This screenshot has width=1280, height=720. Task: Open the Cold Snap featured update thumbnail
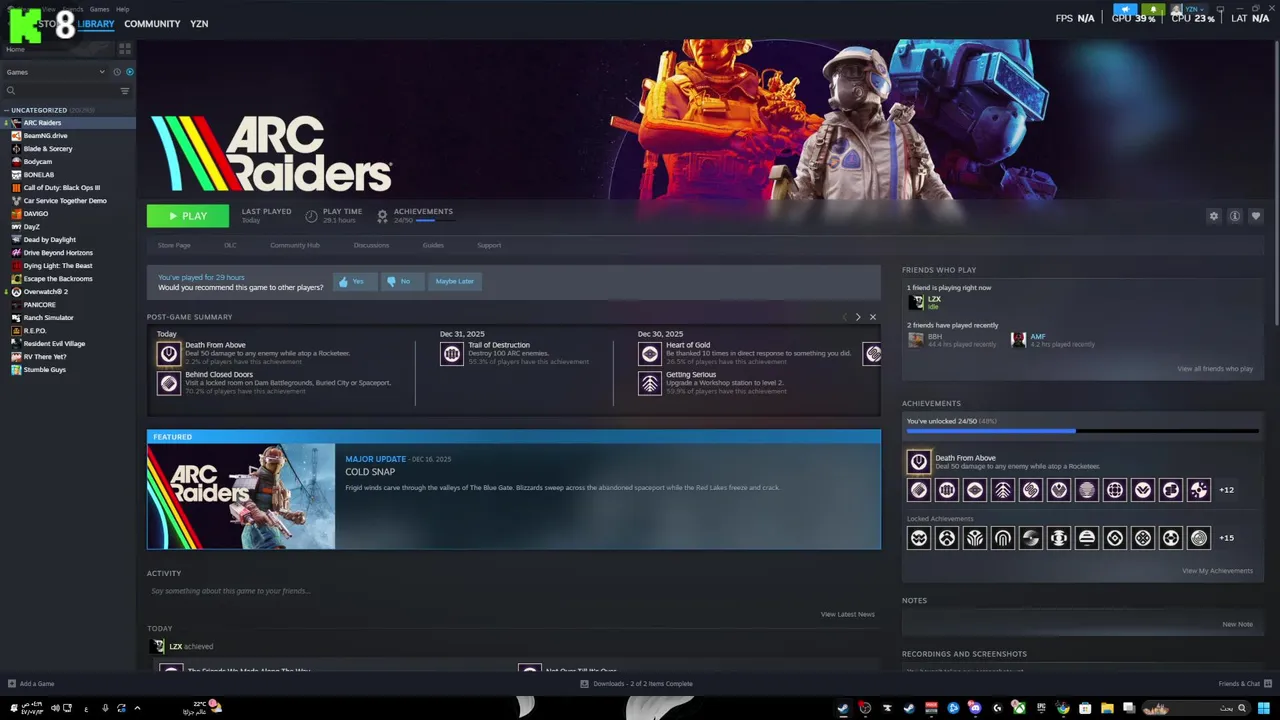tap(241, 496)
